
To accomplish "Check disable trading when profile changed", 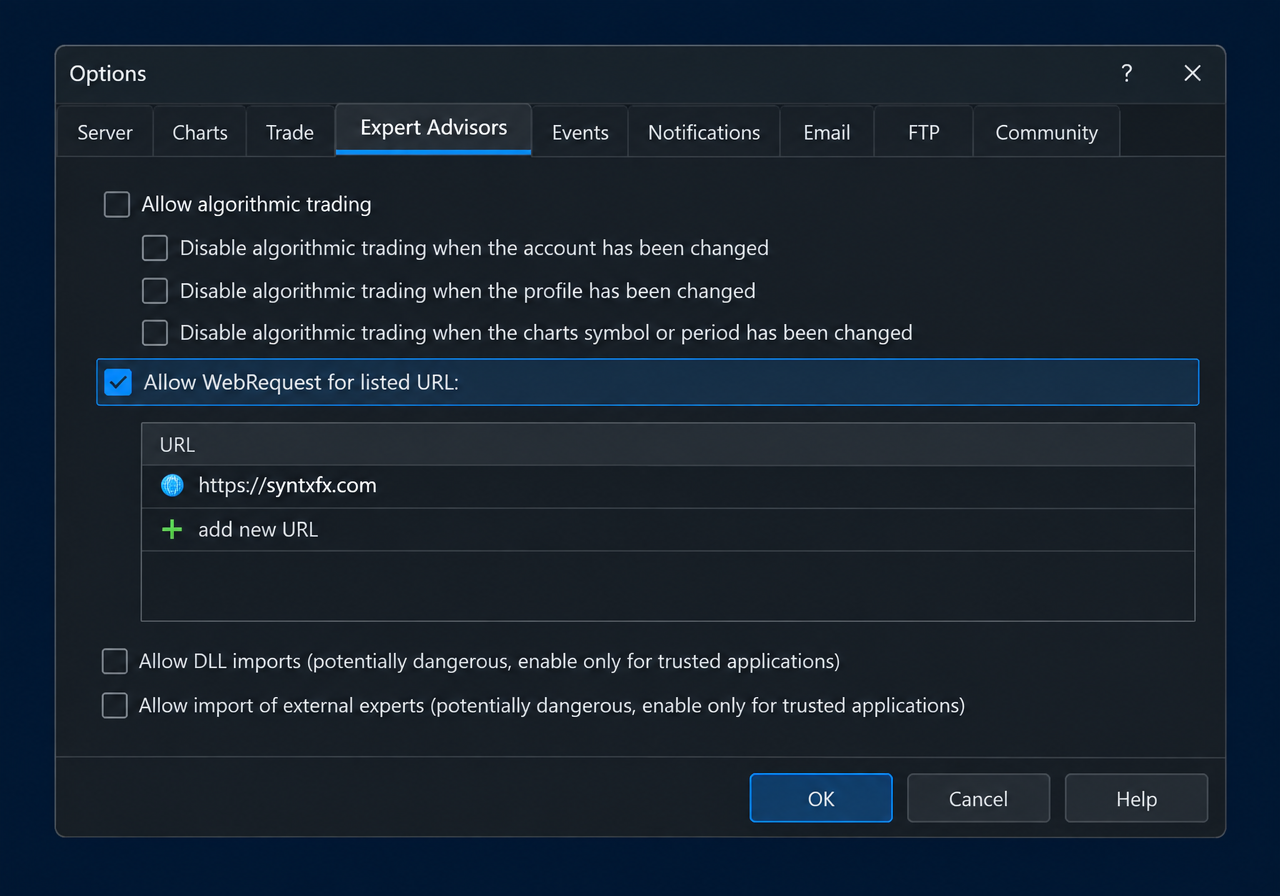I will [x=155, y=291].
